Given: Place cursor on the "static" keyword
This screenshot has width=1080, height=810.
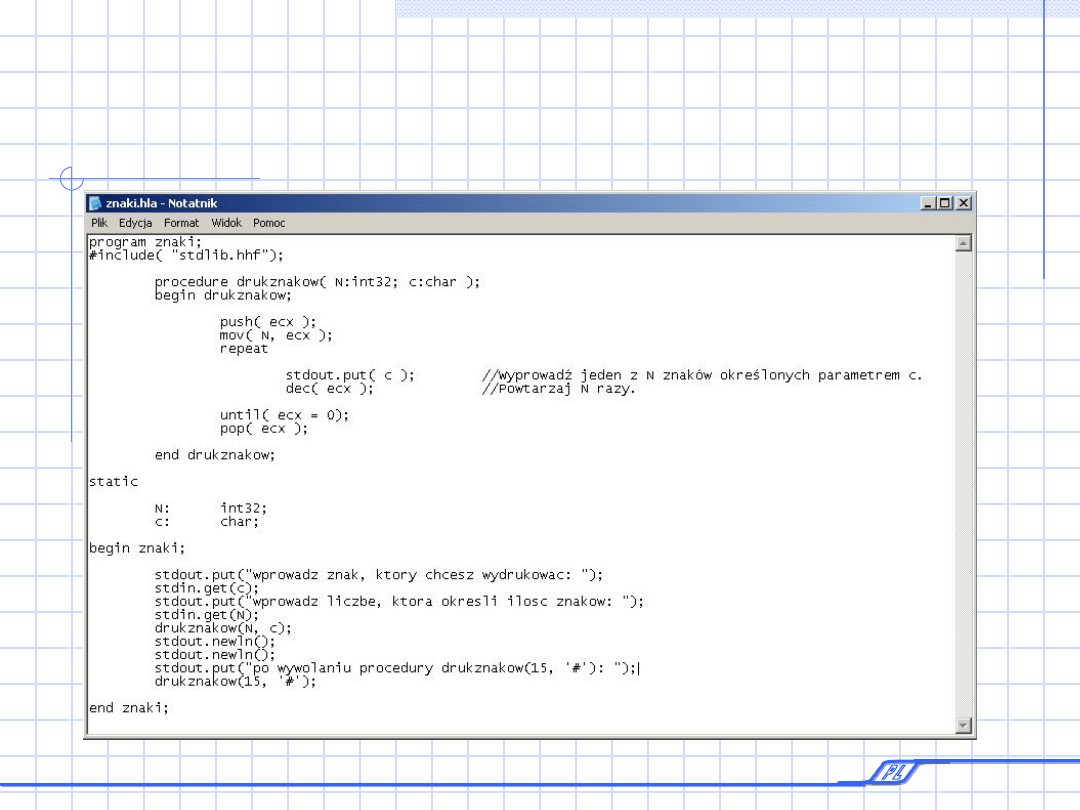Looking at the screenshot, I should click(114, 482).
